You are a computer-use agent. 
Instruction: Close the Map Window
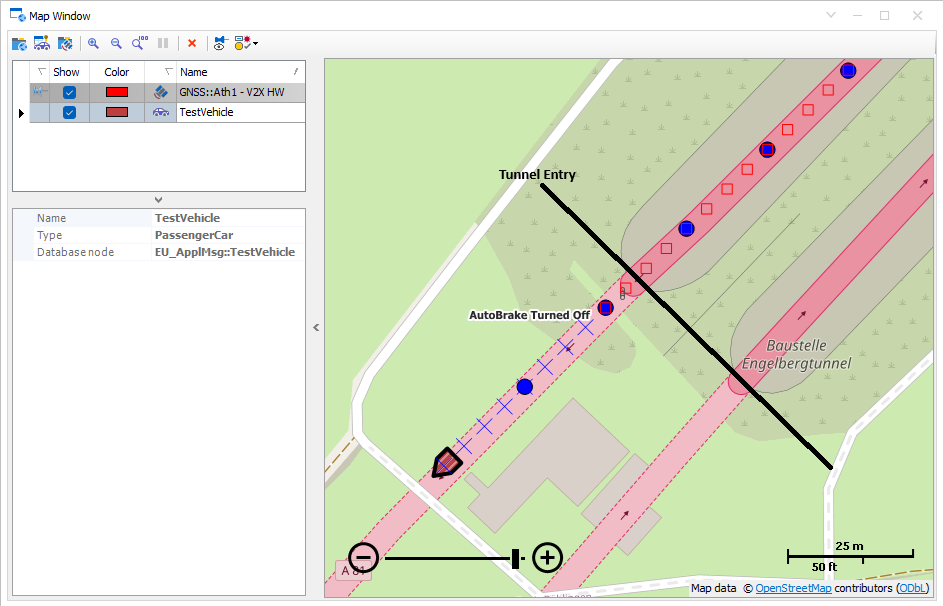[917, 15]
